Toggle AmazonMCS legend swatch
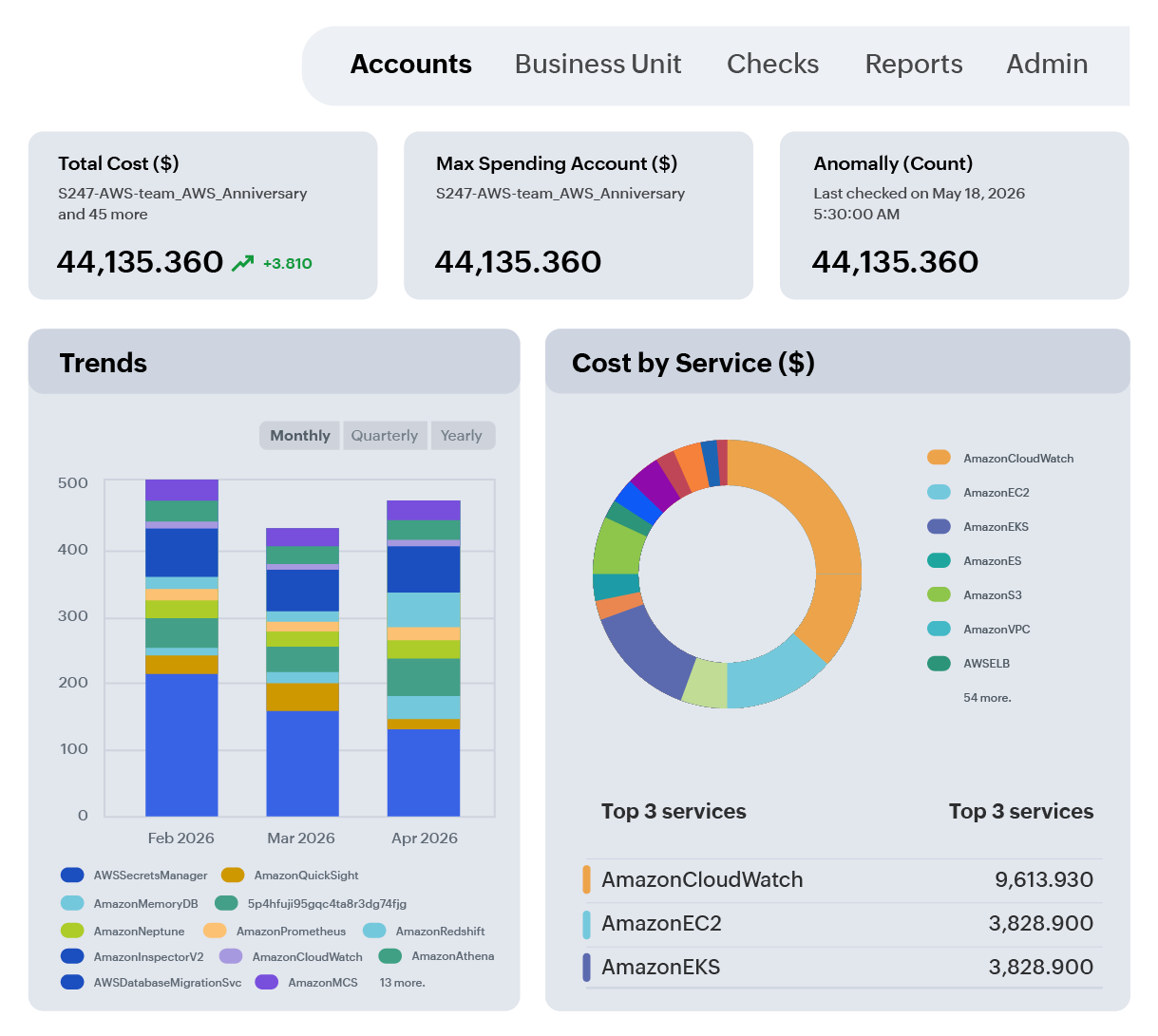 267,982
